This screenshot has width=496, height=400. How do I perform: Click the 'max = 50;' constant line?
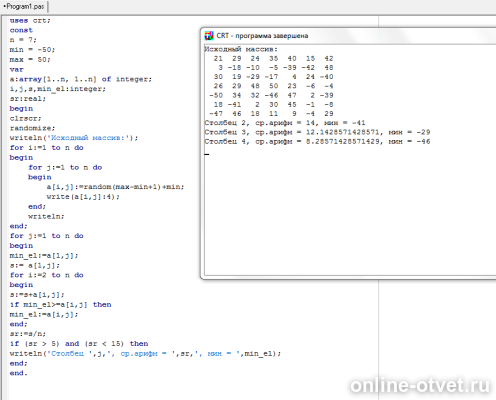[30, 60]
